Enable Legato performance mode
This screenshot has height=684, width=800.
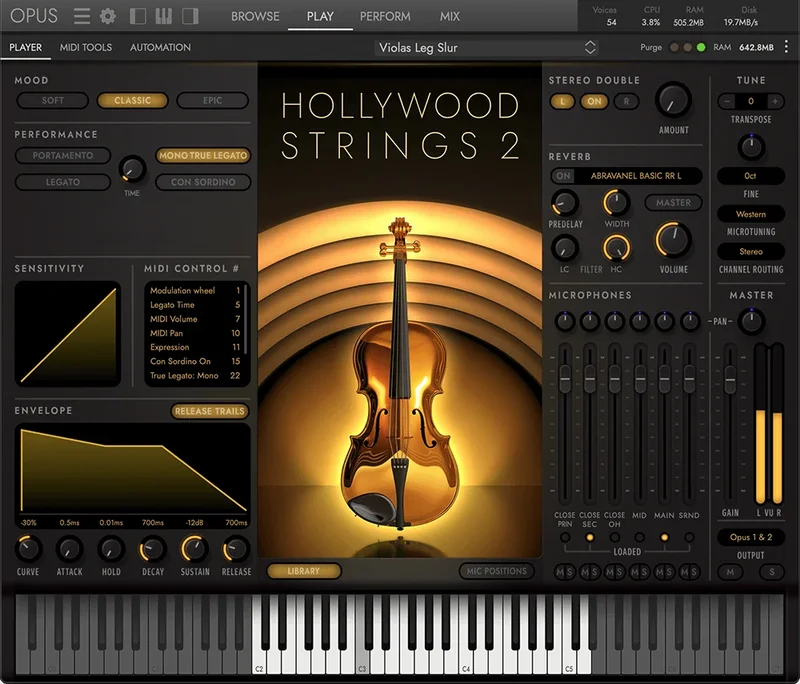click(63, 182)
